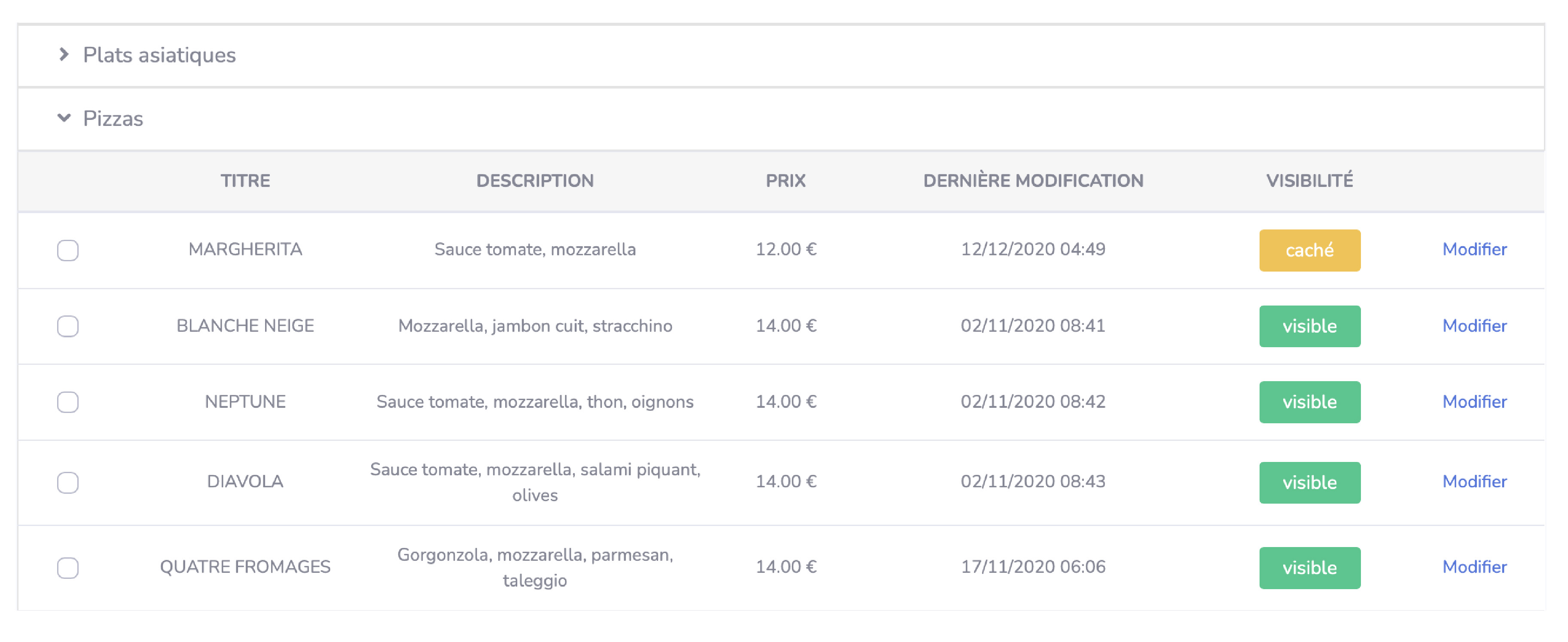This screenshot has height=642, width=1568.
Task: Click Modifier link for BLANCHE NEIGE
Action: coord(1474,326)
